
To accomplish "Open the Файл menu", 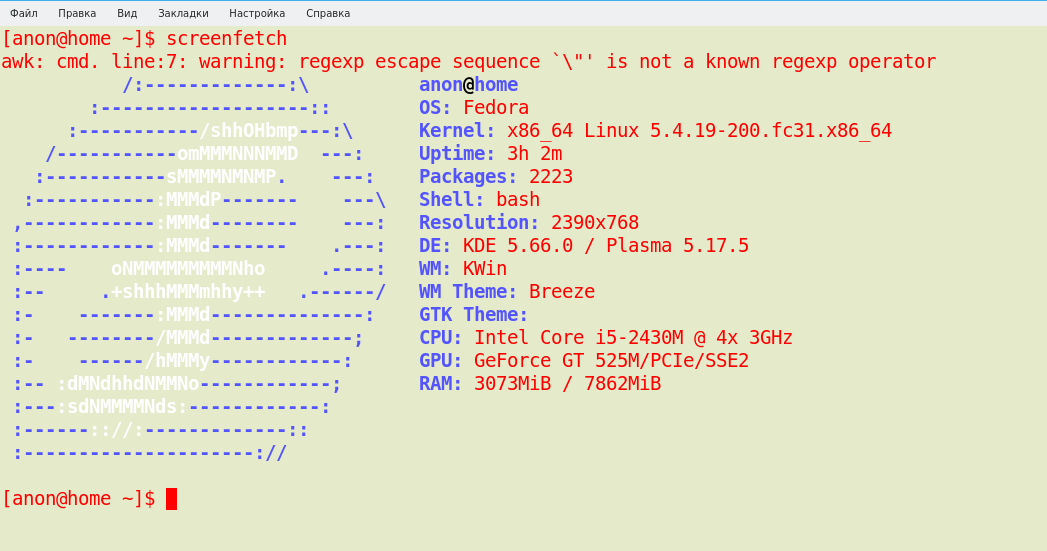I will pos(23,13).
